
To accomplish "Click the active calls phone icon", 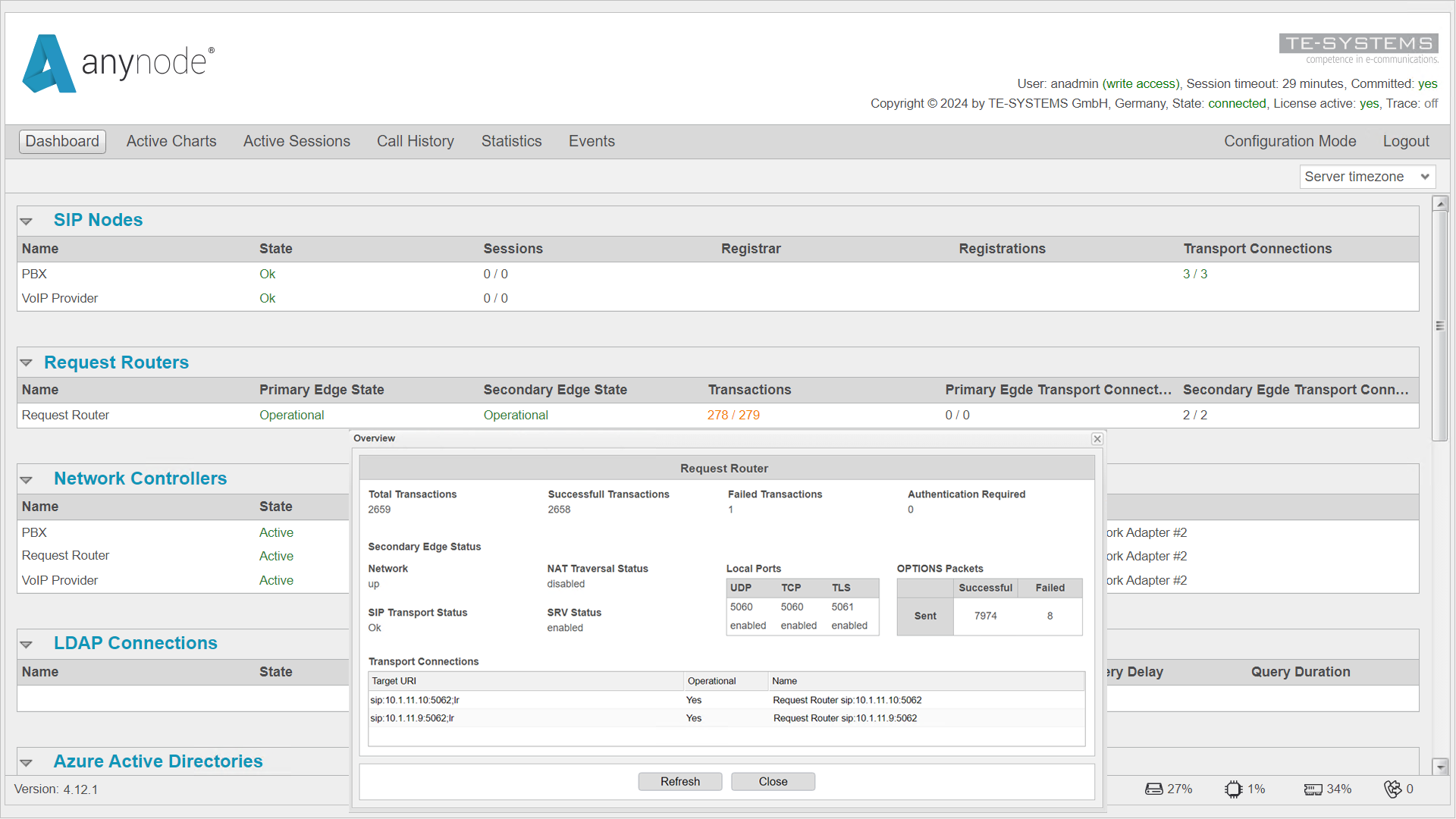I will [1392, 789].
